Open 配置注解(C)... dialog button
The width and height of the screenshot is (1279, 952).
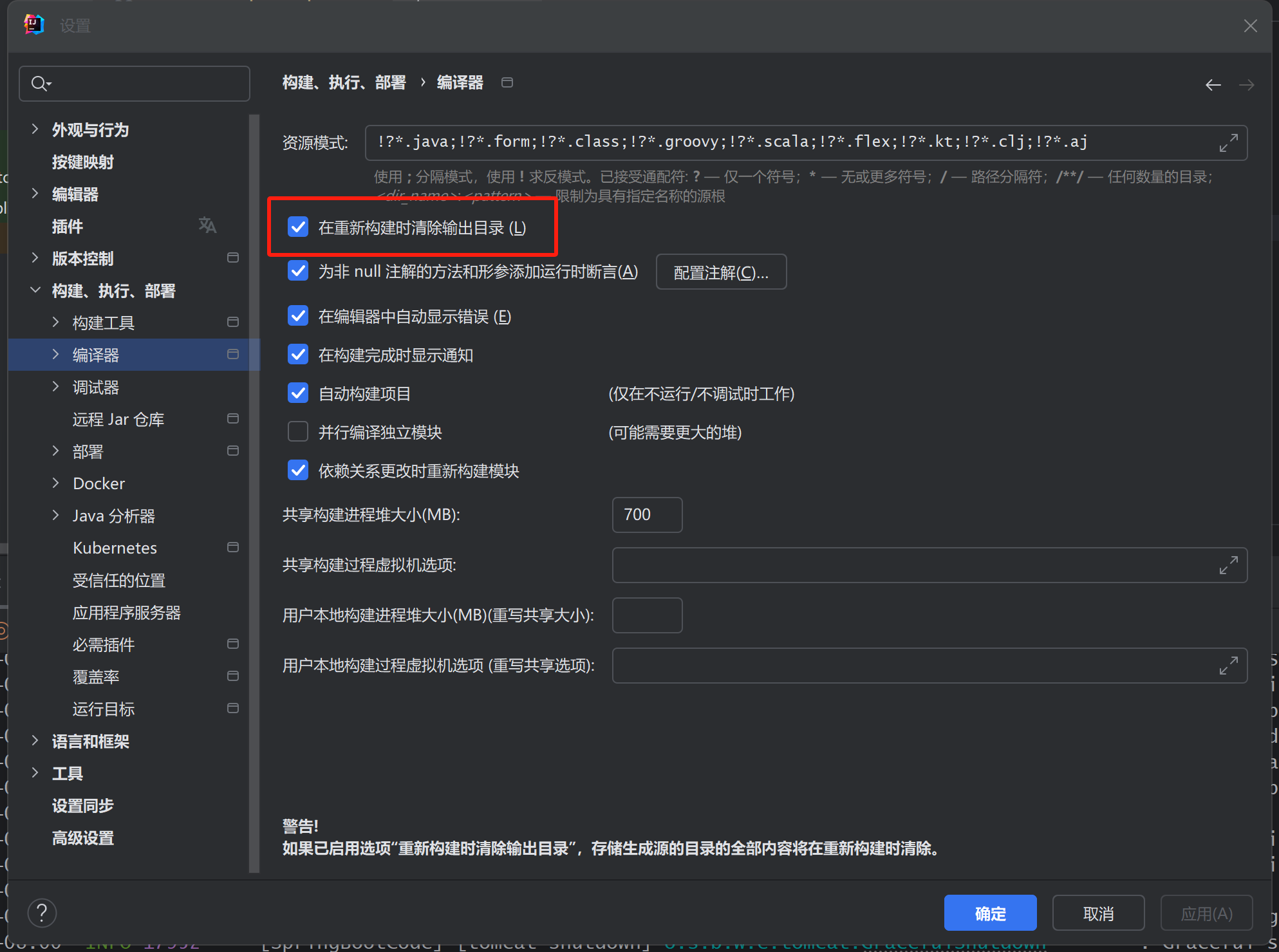click(720, 272)
